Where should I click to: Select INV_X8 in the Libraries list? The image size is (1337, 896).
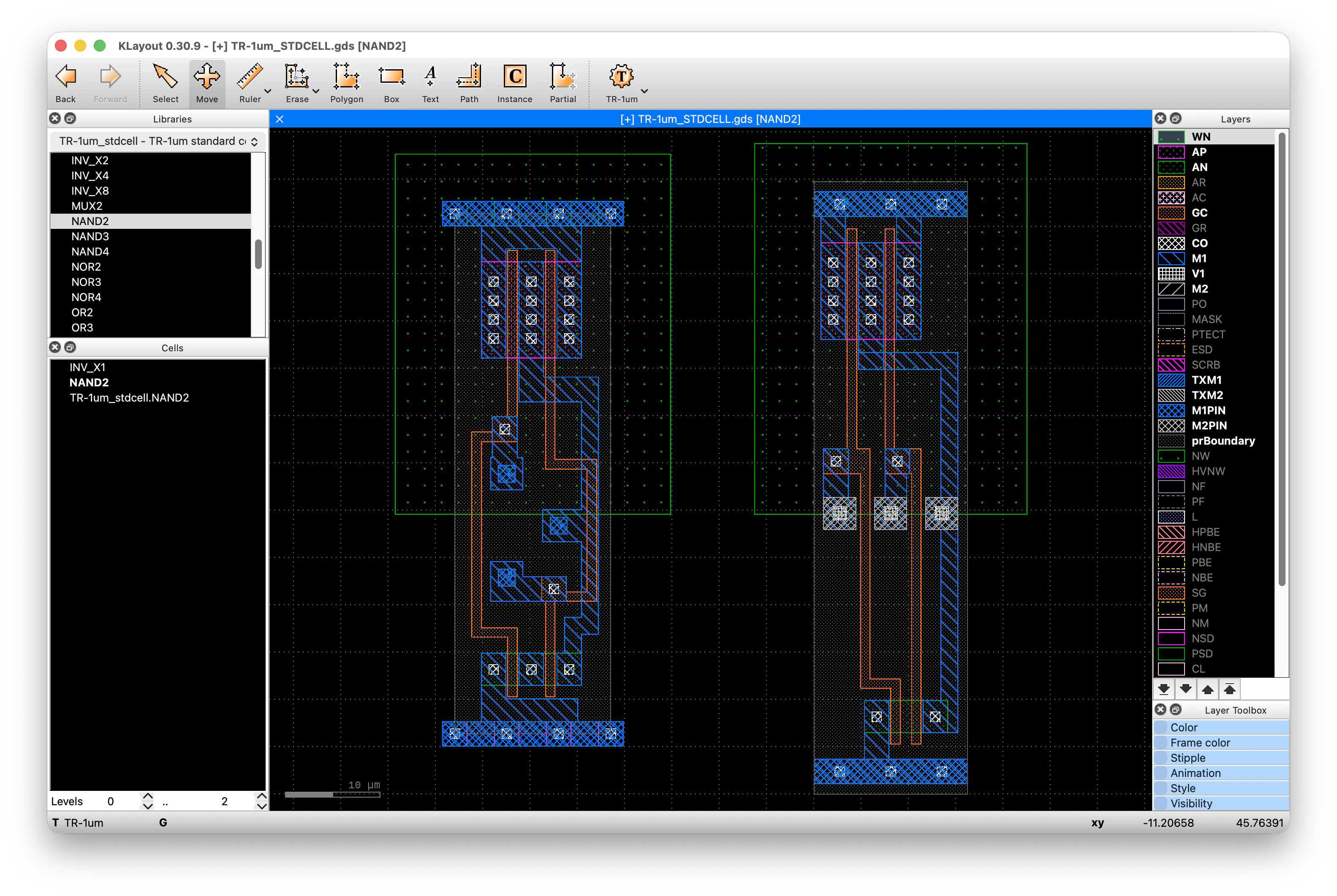pos(151,191)
